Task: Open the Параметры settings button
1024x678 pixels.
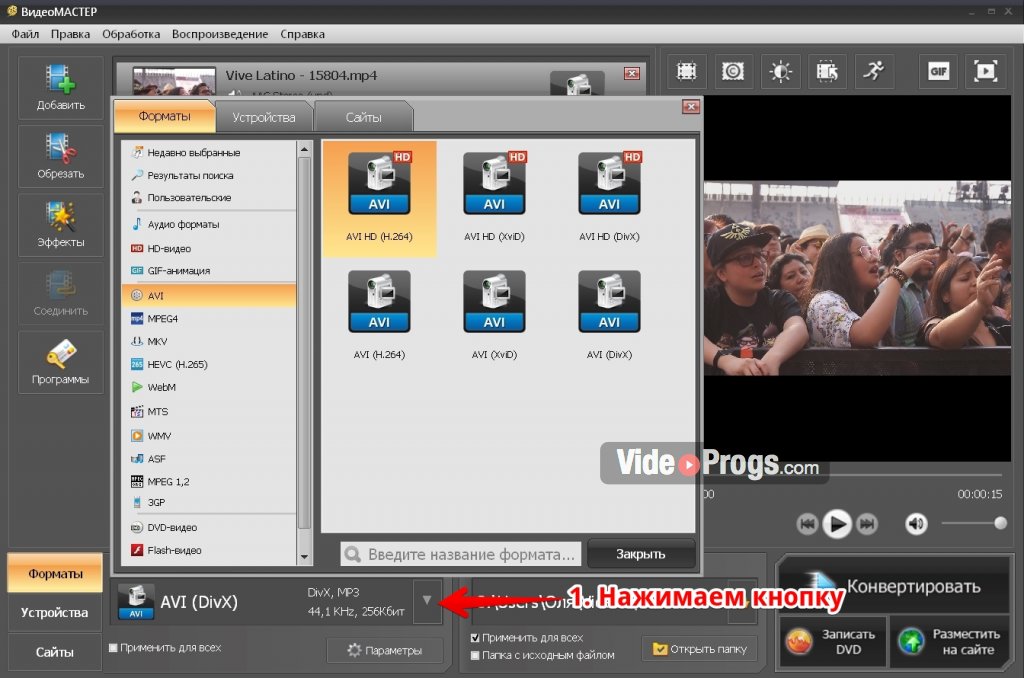Action: click(385, 651)
